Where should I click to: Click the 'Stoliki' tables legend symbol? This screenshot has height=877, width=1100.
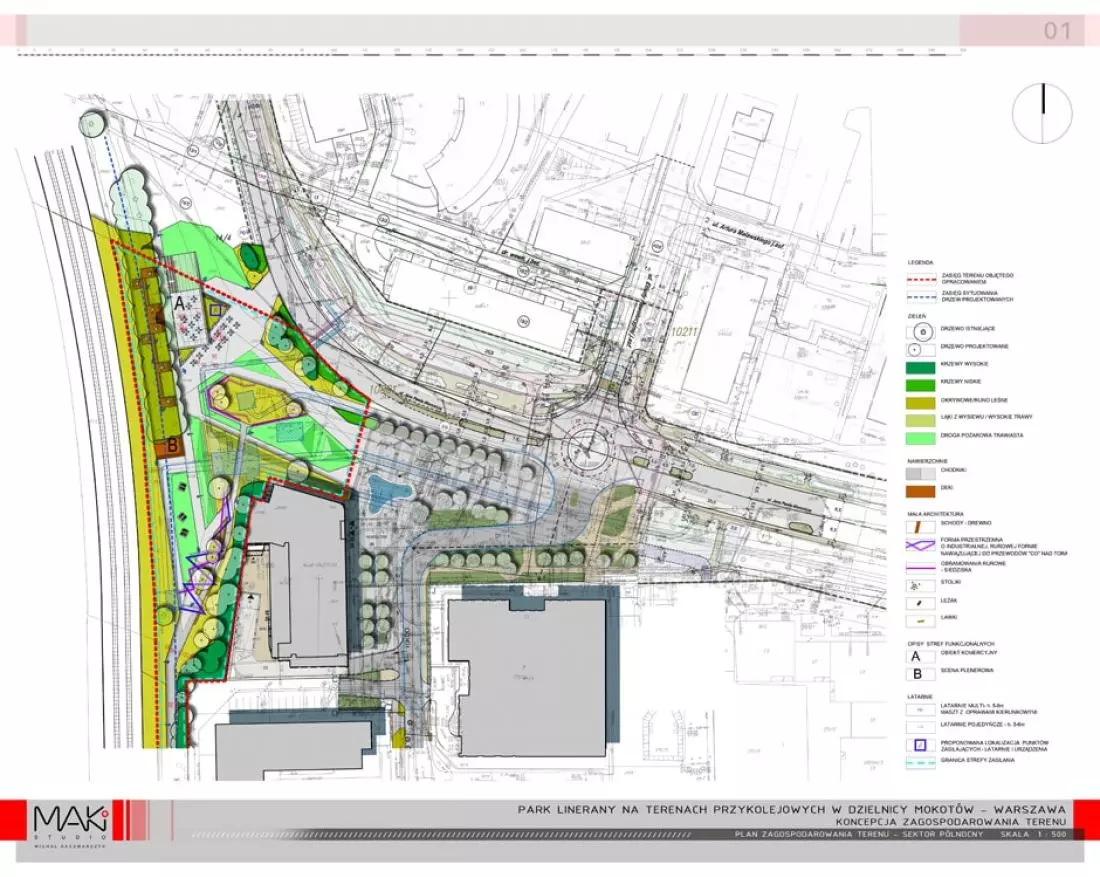tap(920, 584)
